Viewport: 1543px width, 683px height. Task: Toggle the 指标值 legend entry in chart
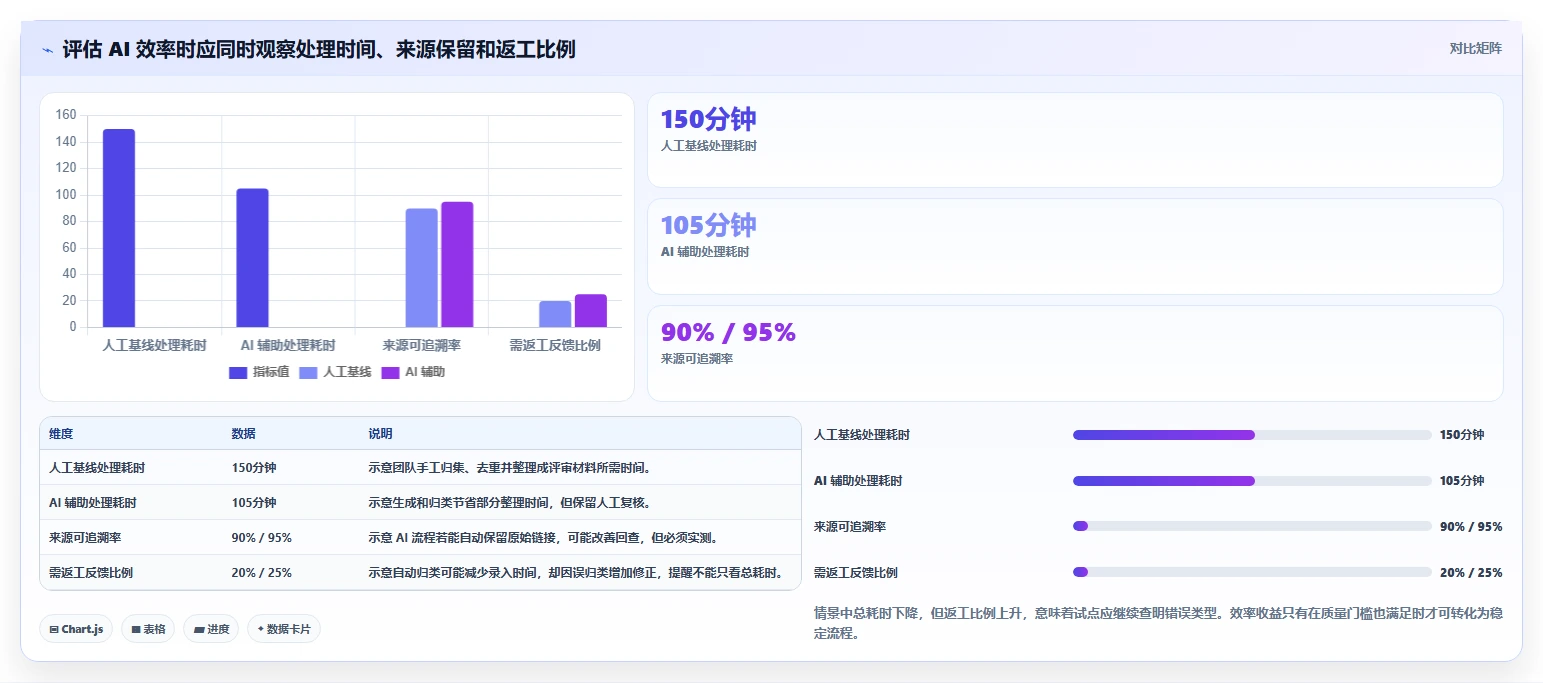click(x=259, y=372)
